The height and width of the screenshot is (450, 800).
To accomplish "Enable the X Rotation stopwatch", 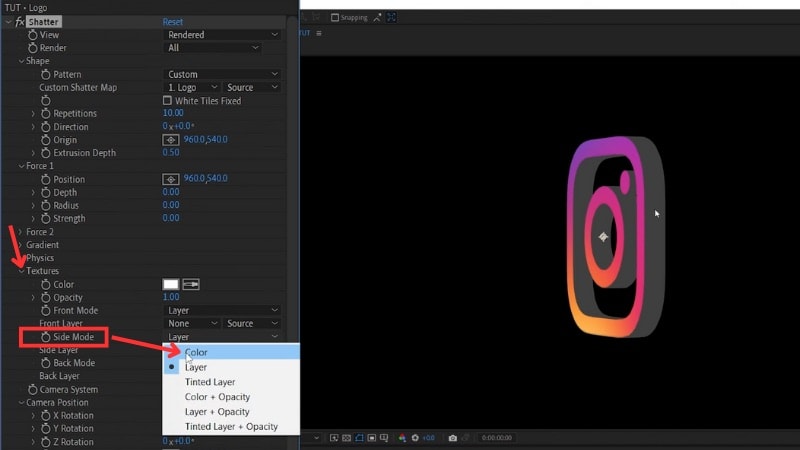I will coord(45,415).
